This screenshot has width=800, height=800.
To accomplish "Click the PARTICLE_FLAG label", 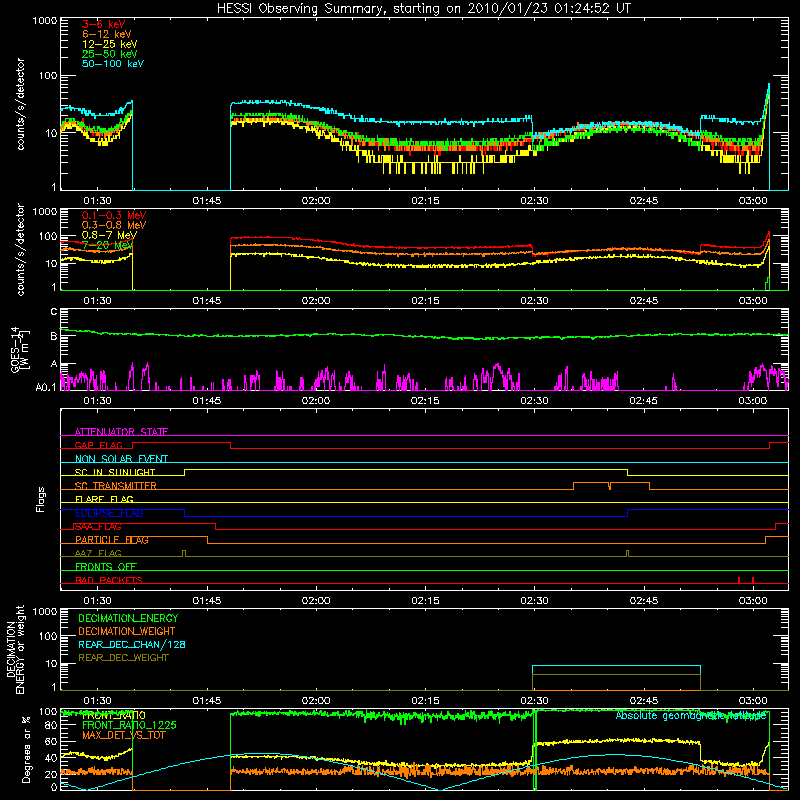I will coord(112,540).
